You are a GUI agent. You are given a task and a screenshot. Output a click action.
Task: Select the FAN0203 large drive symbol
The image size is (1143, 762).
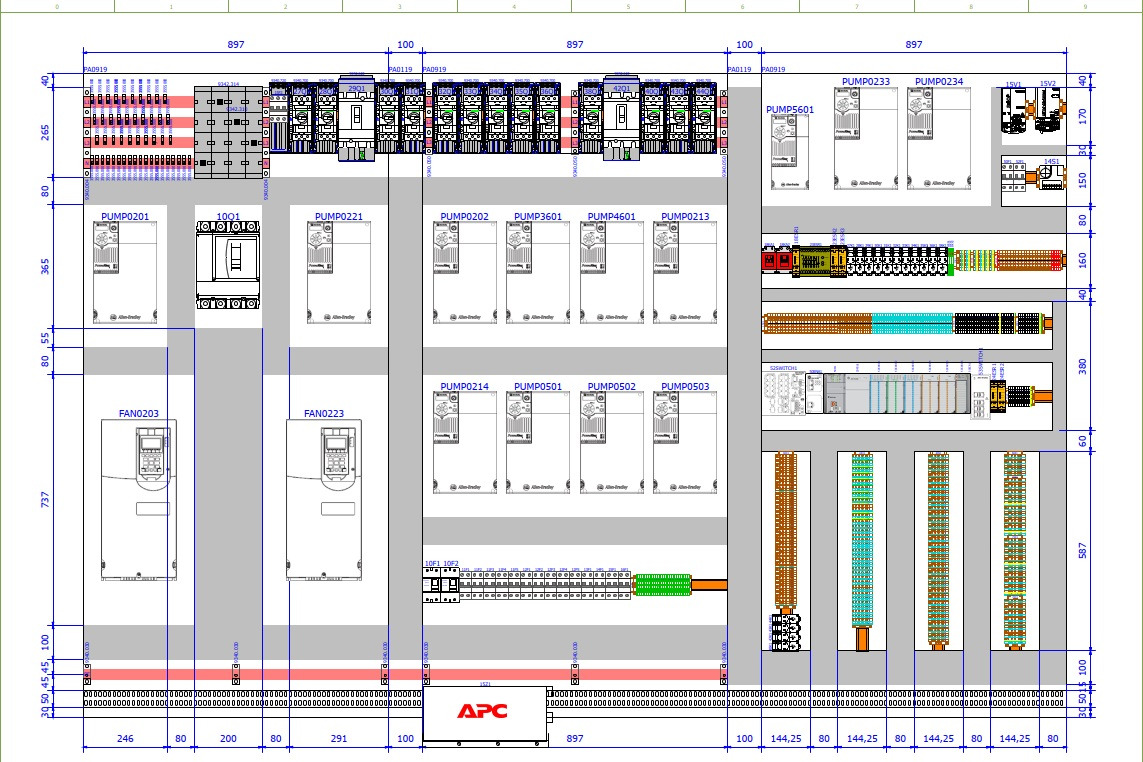click(139, 500)
